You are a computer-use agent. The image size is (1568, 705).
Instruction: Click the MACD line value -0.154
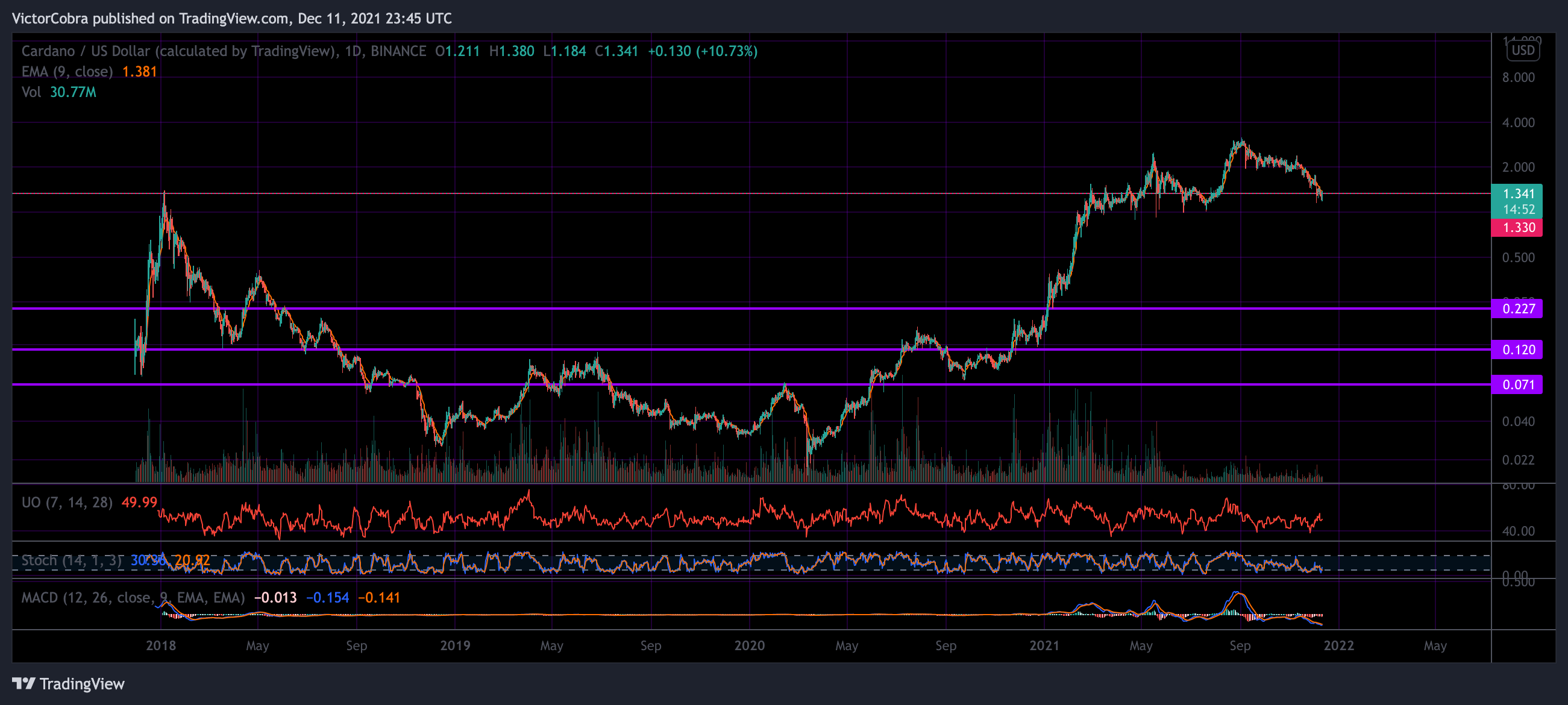tap(327, 597)
